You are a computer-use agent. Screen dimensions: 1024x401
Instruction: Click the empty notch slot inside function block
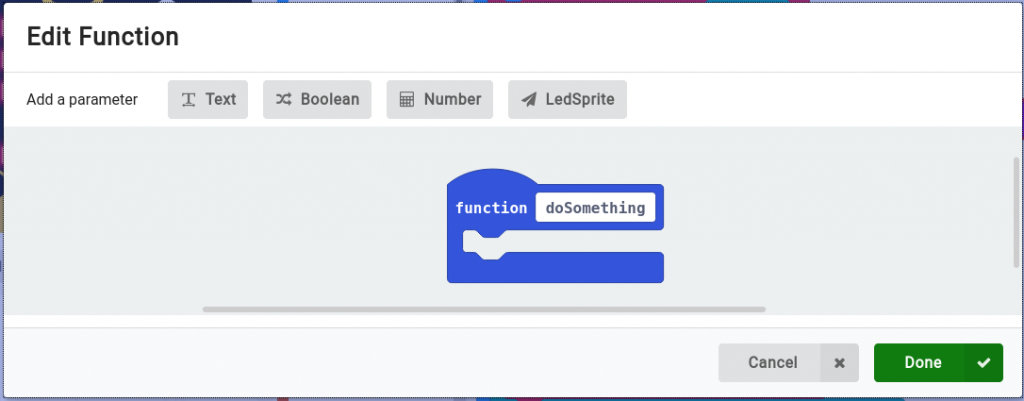coord(486,243)
